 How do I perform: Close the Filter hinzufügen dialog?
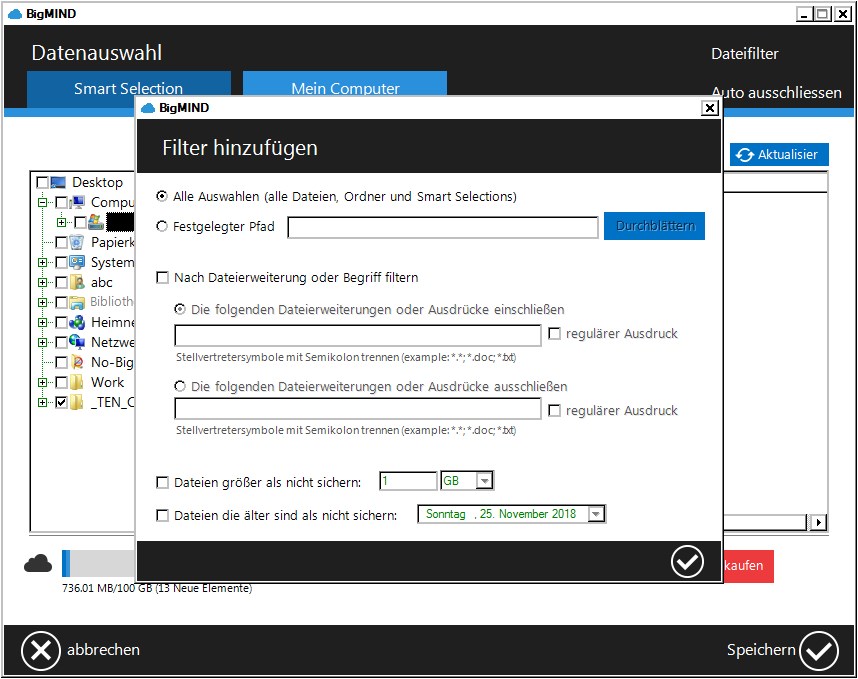click(x=710, y=108)
